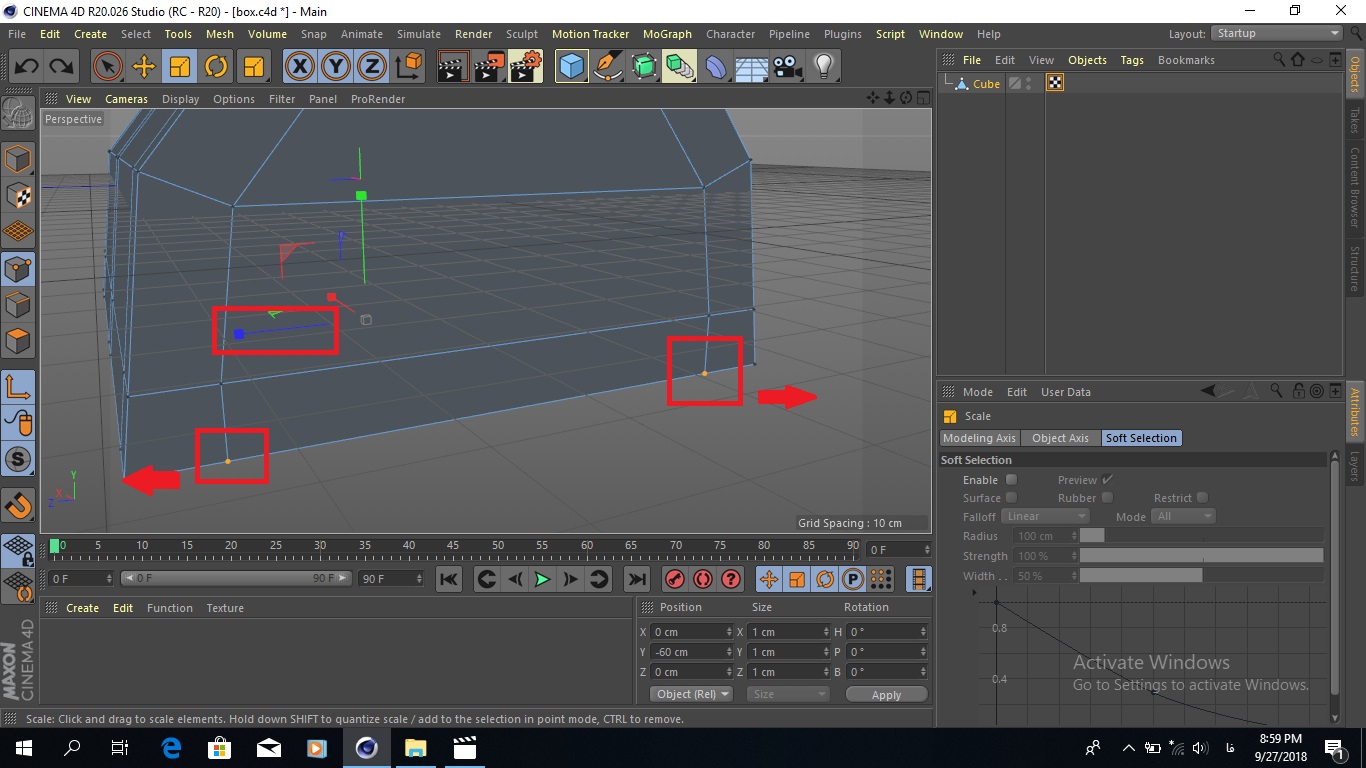
Task: Switch to Modeling Axis tab
Action: [980, 438]
